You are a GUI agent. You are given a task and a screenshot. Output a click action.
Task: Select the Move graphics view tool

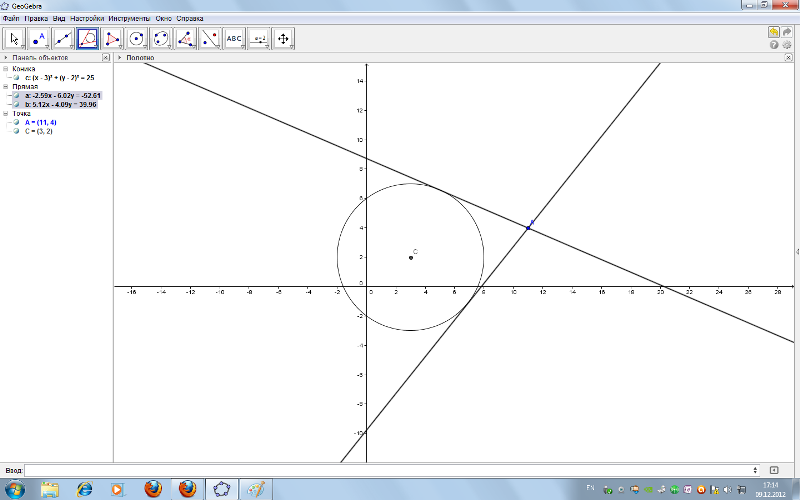point(283,39)
